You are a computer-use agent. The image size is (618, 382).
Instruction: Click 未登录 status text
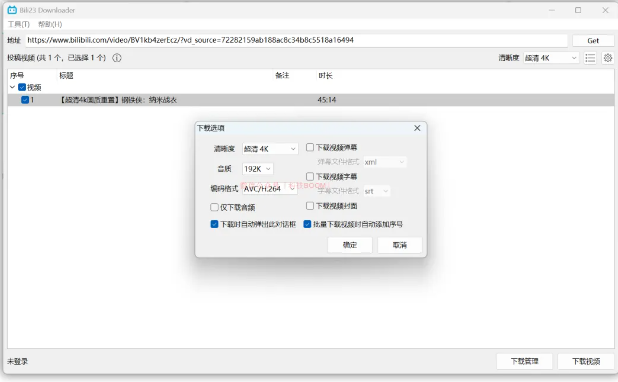[x=18, y=361]
